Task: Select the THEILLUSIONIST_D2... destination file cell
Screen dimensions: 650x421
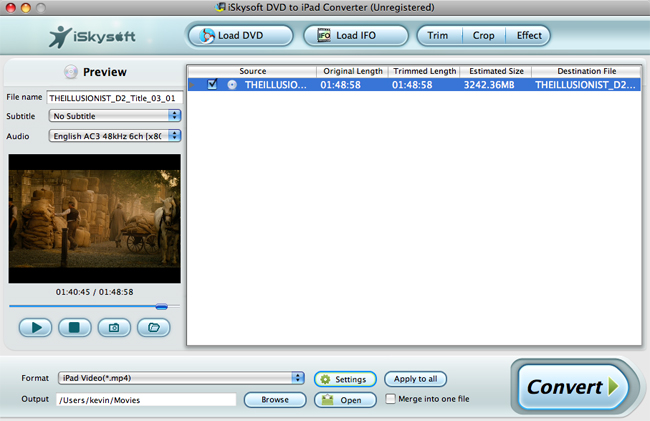Action: tap(585, 85)
